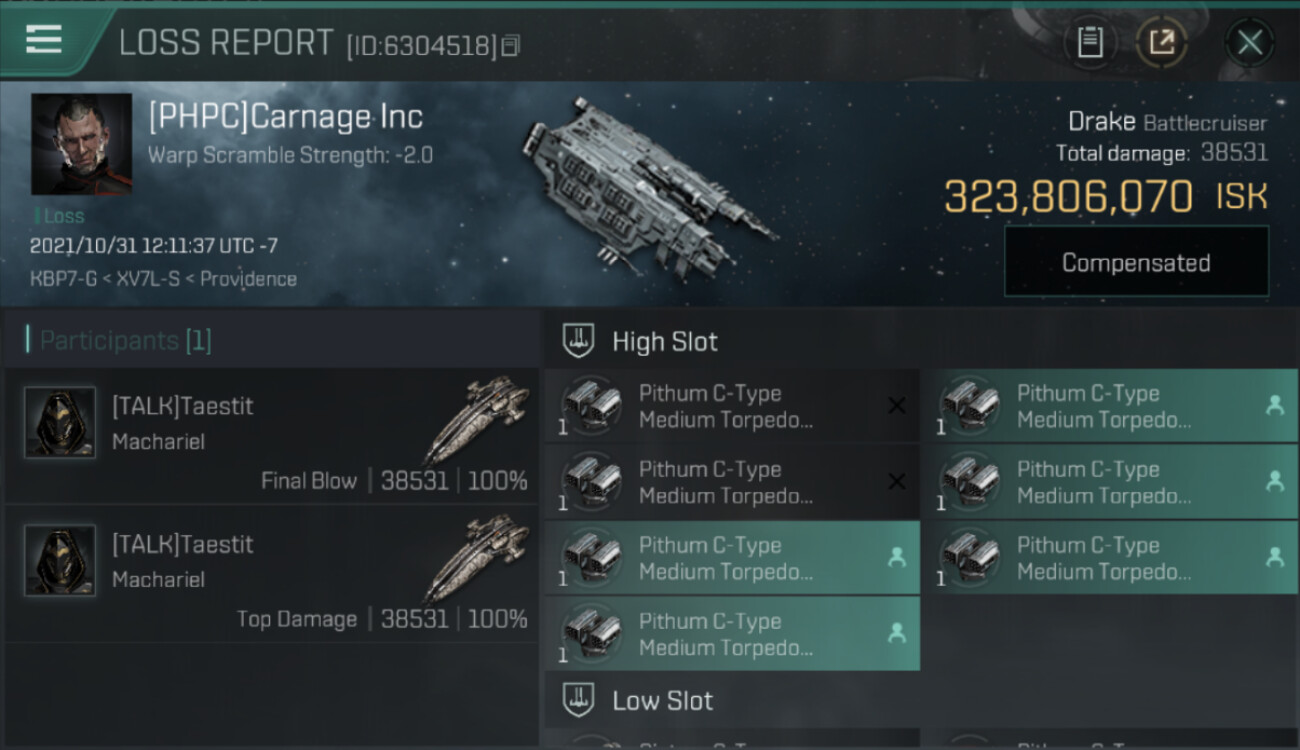This screenshot has height=750, width=1300.
Task: Select Taestit's Final Blow entry
Action: click(272, 435)
